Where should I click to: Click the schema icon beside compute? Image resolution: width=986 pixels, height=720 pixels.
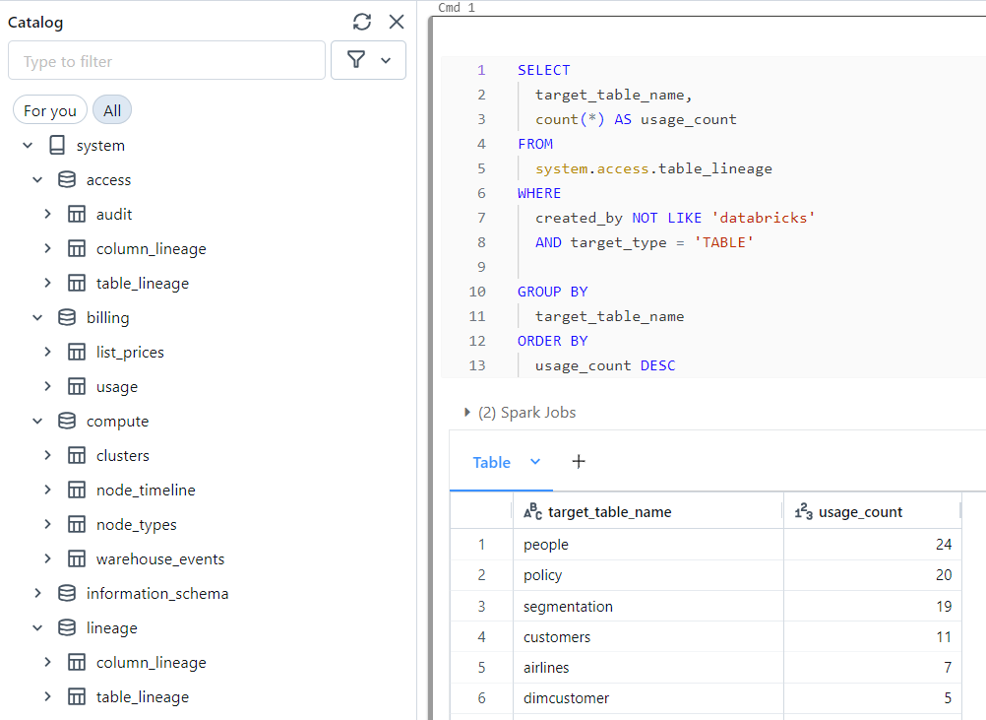[66, 421]
